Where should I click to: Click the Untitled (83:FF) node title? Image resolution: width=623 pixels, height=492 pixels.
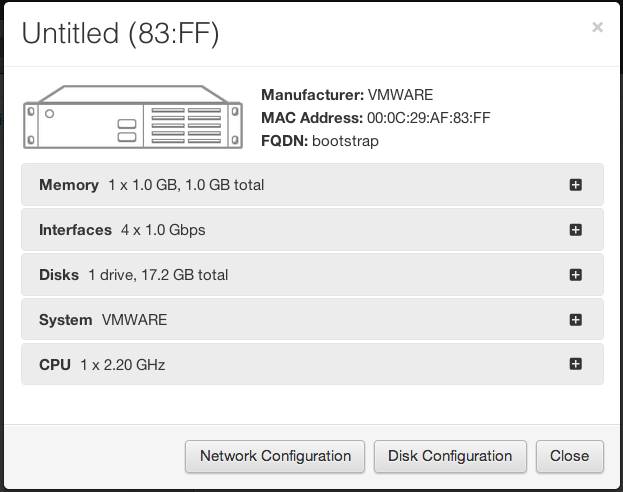120,33
